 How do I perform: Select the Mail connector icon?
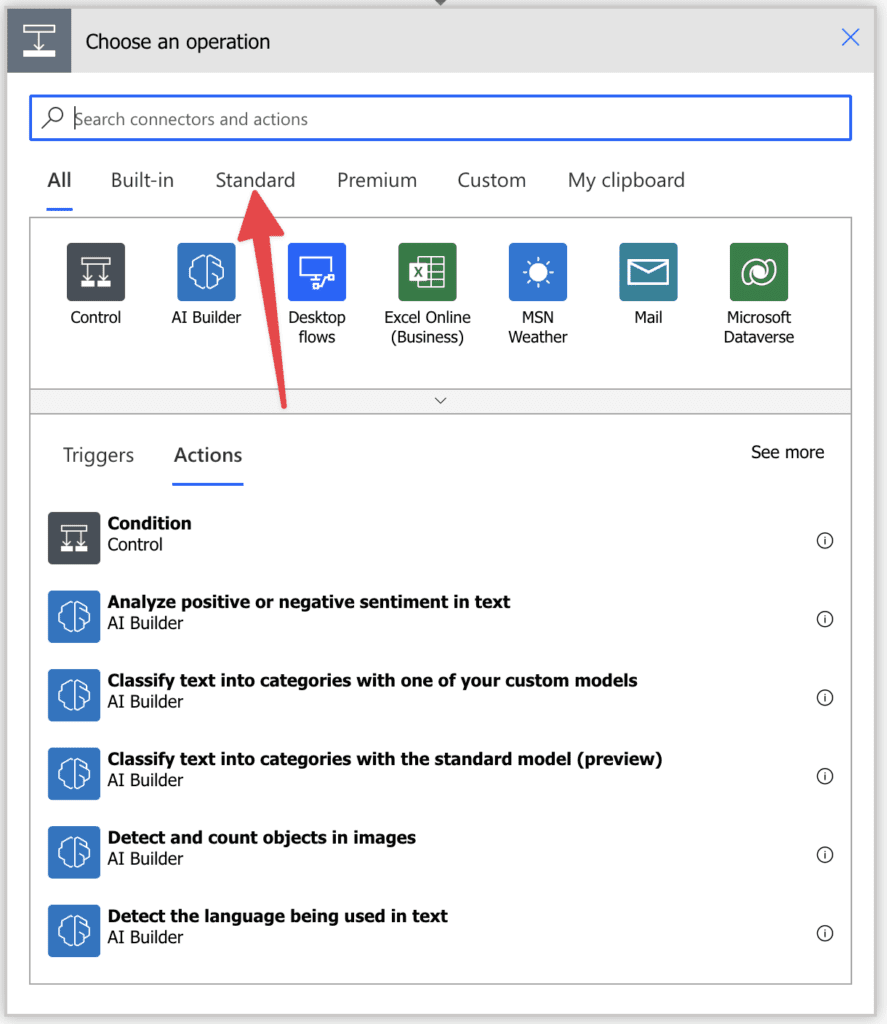pyautogui.click(x=648, y=271)
